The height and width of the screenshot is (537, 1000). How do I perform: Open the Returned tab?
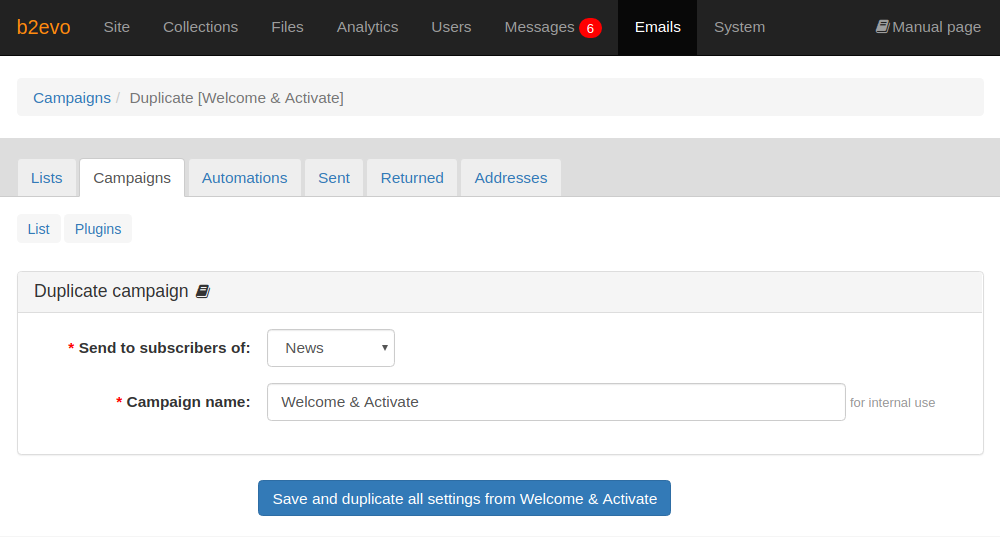coord(412,178)
